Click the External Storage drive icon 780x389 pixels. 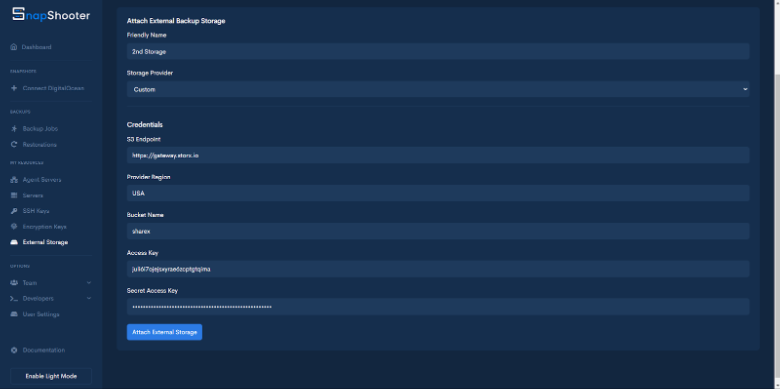14,242
